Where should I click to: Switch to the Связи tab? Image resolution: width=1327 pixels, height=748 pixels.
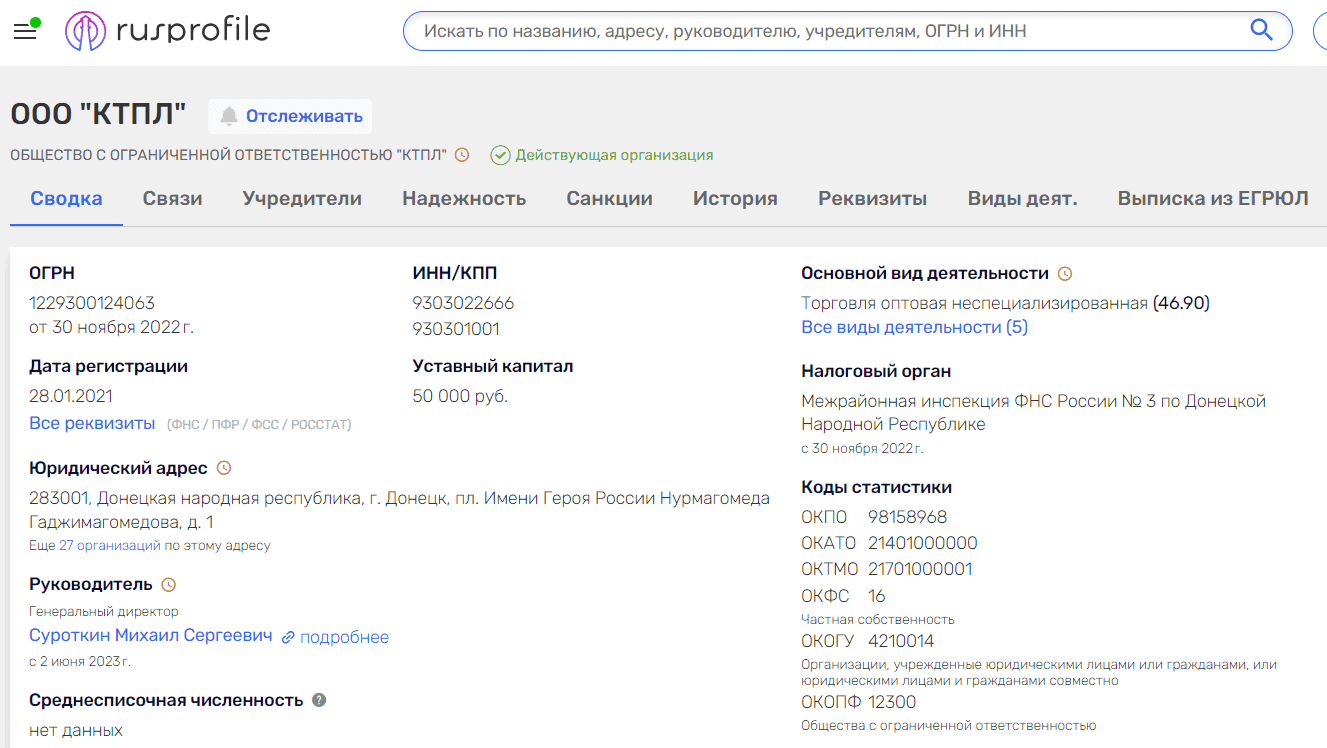tap(172, 198)
